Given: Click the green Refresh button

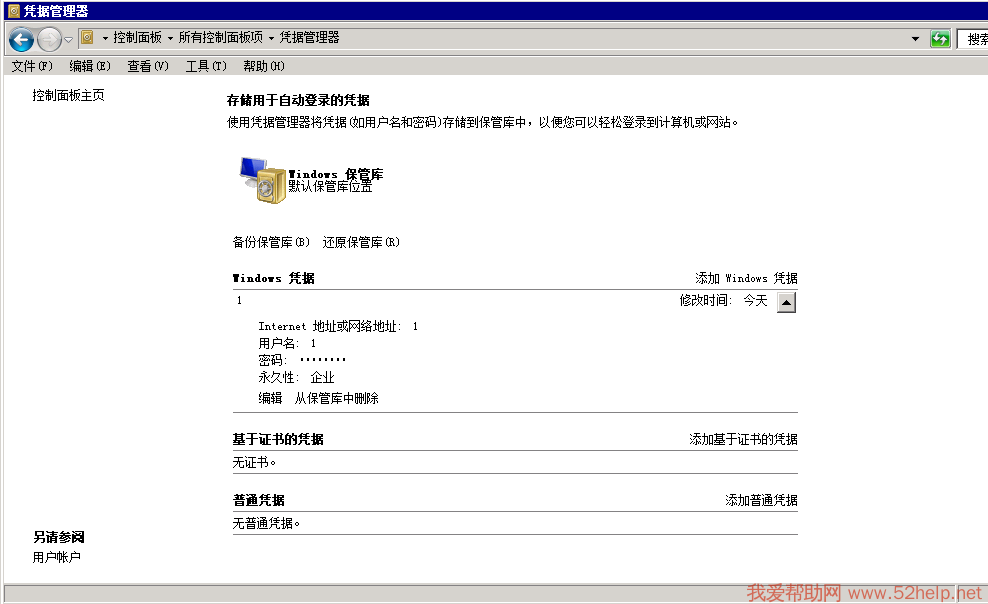Looking at the screenshot, I should (x=940, y=39).
